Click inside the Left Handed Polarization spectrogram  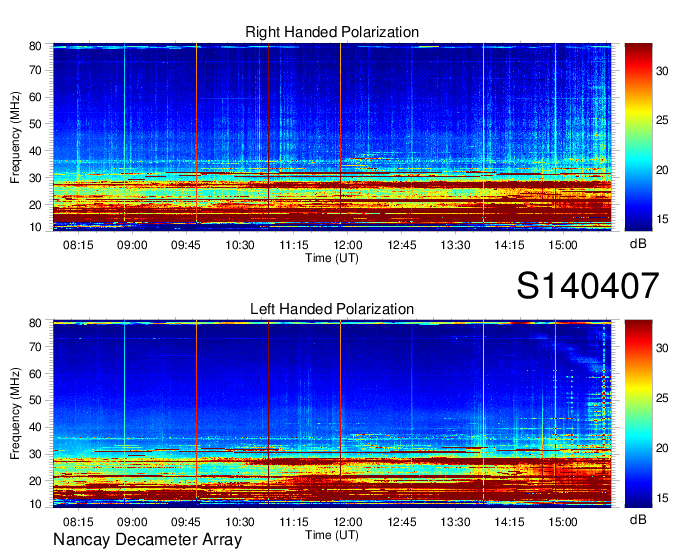332,414
